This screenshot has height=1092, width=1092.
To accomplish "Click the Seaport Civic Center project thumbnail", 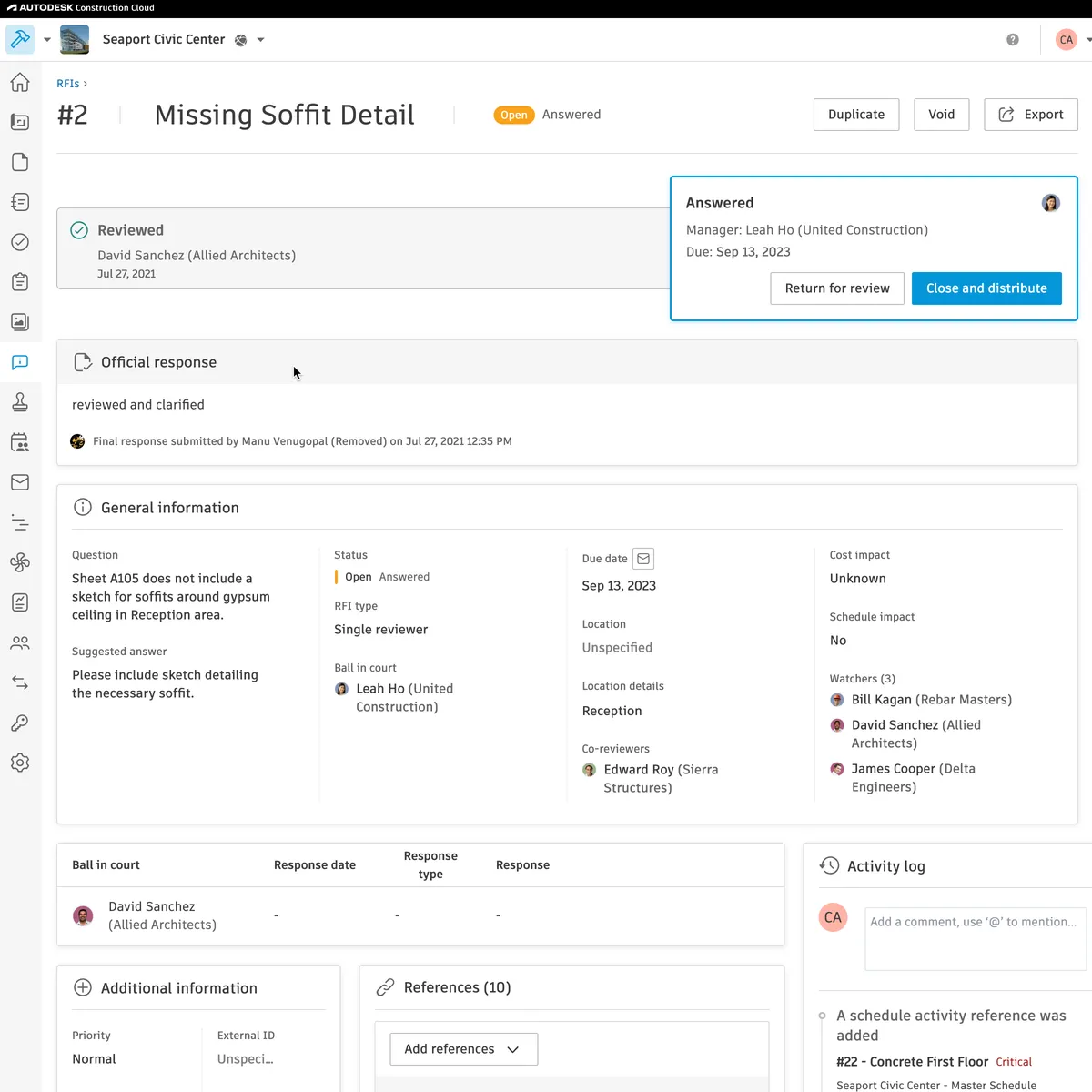I will 75,39.
